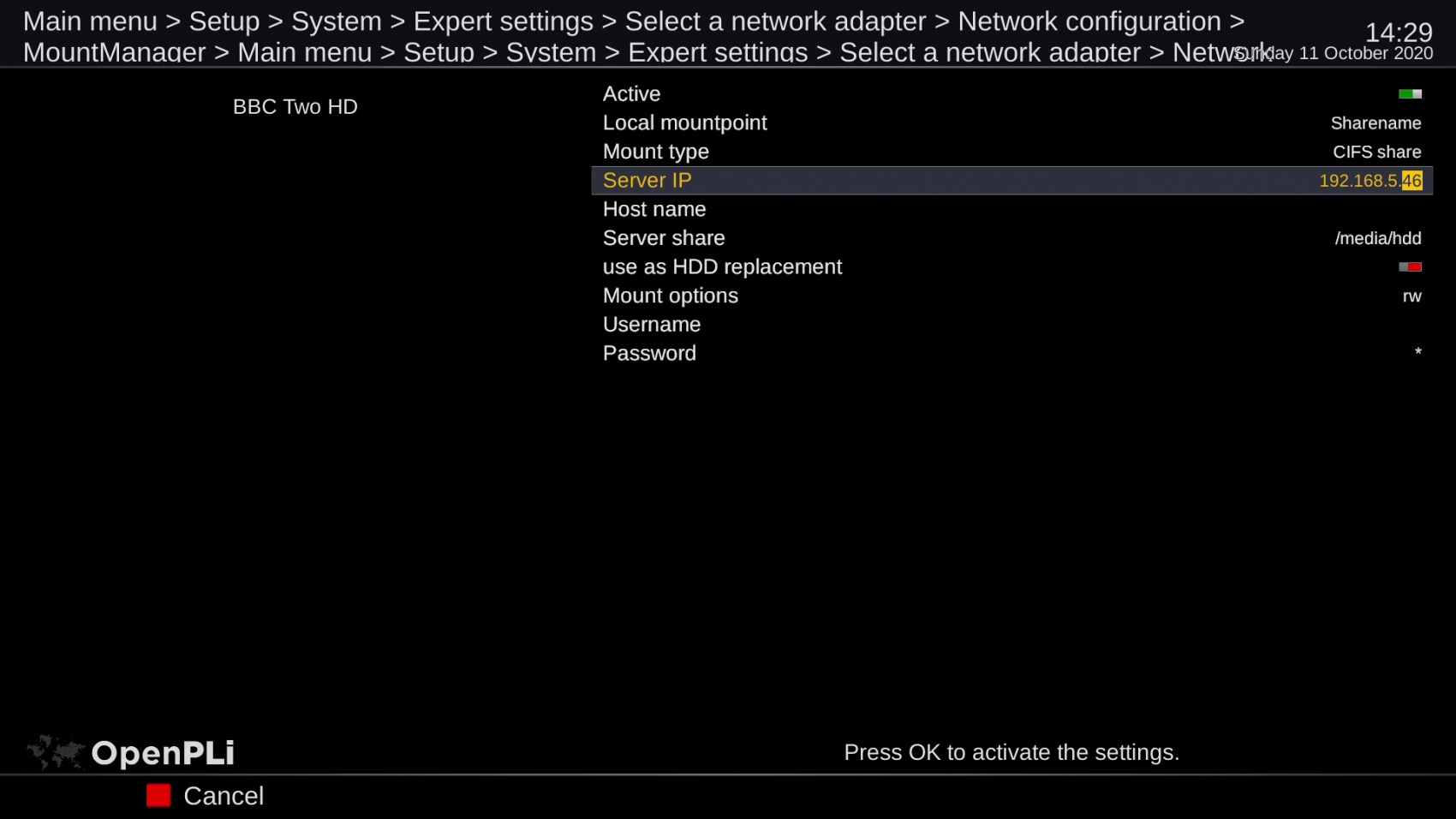Click the Sharename mountpoint value
Image resolution: width=1456 pixels, height=819 pixels.
coord(1375,123)
